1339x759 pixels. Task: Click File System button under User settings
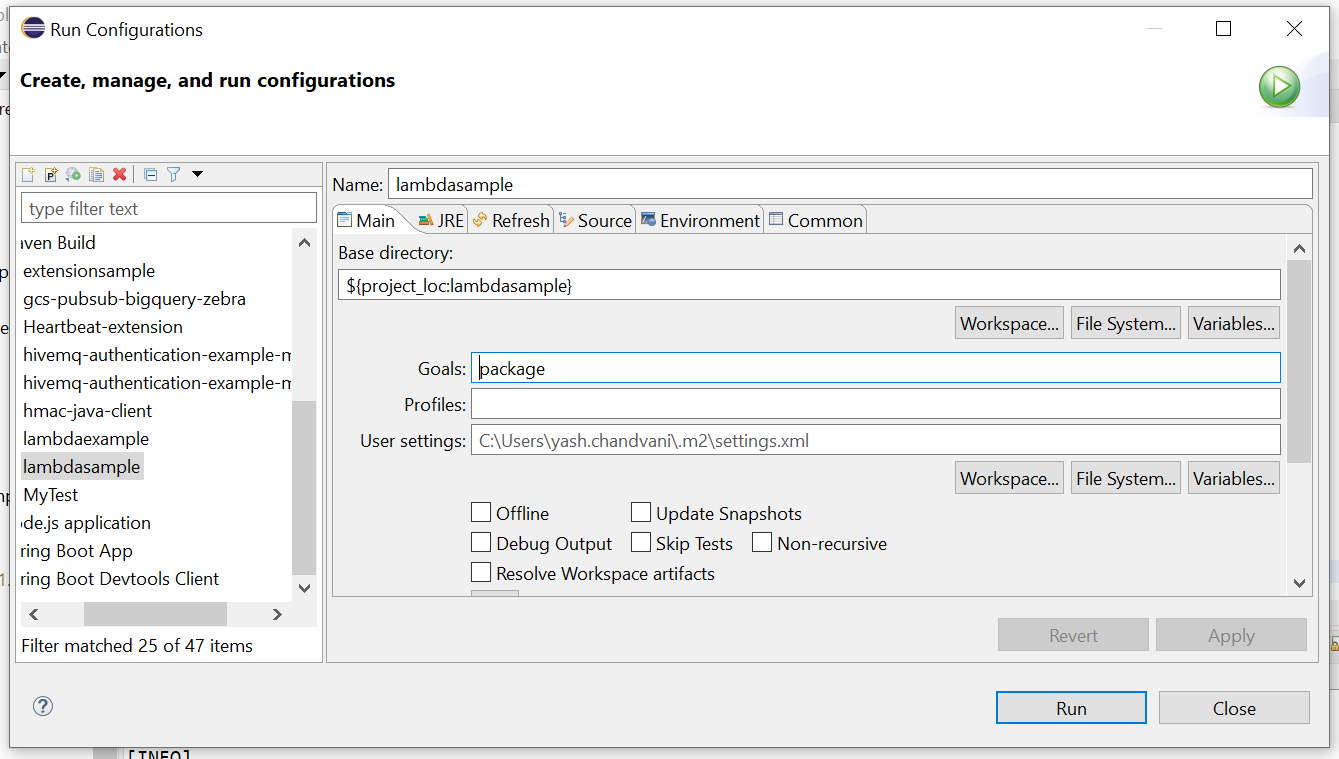[1126, 478]
